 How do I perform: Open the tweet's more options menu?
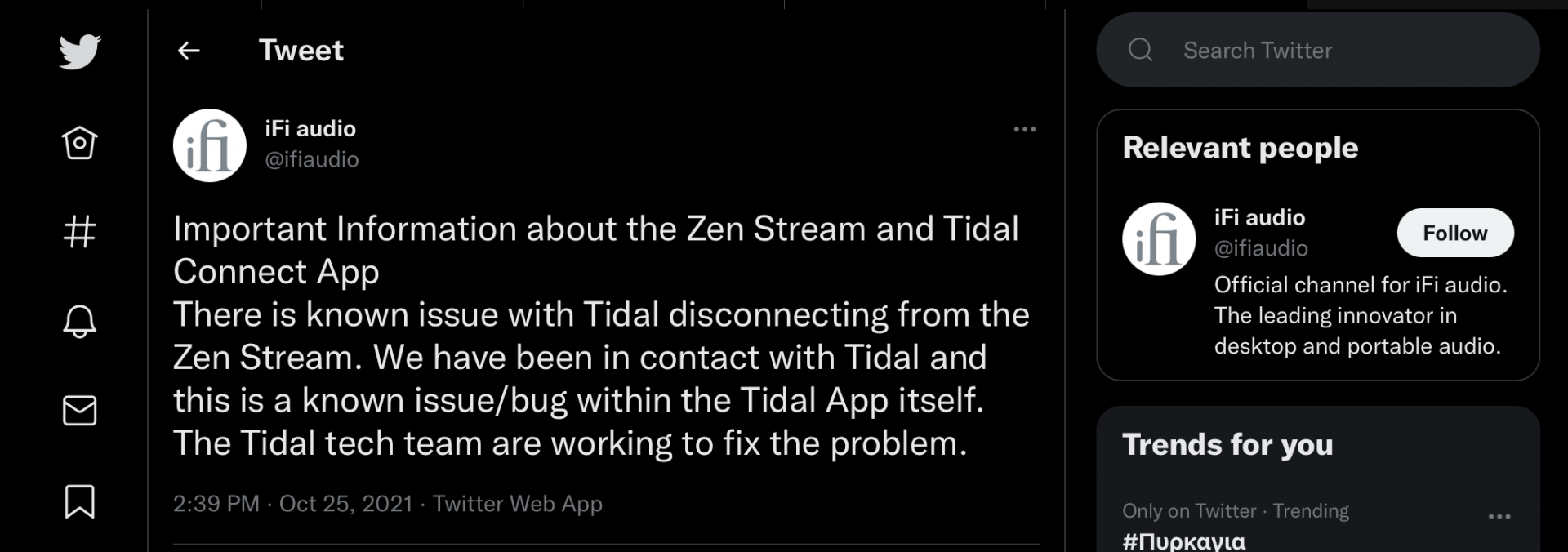[1024, 129]
